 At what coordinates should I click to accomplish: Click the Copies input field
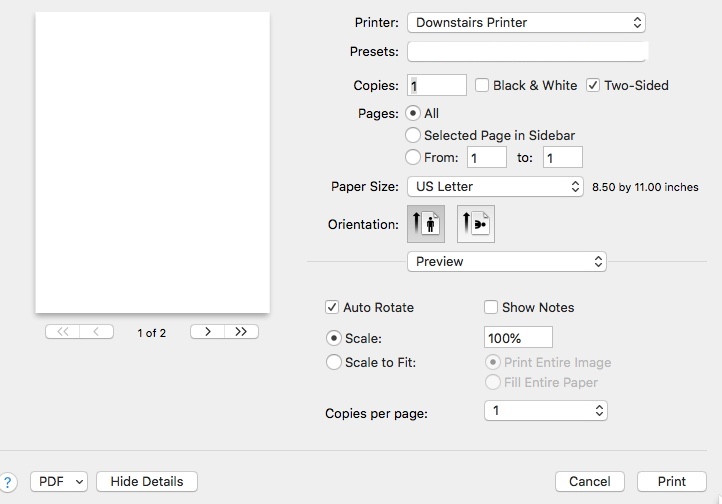tap(437, 85)
